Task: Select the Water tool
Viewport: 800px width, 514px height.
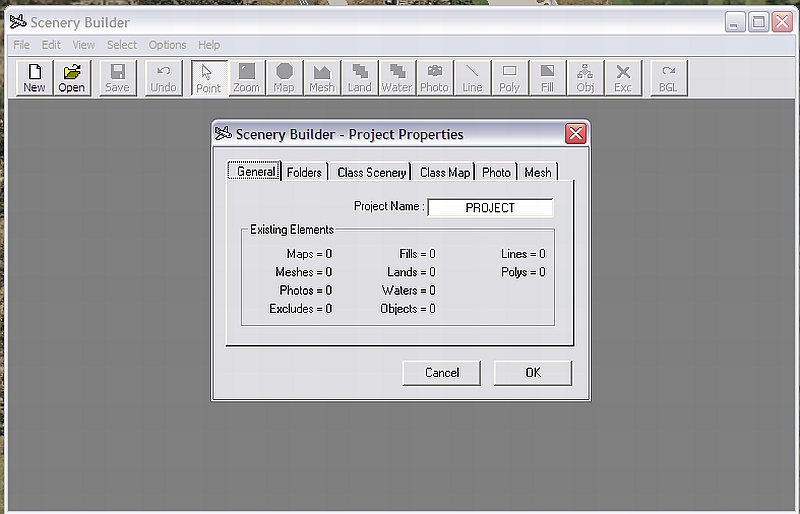Action: click(397, 78)
